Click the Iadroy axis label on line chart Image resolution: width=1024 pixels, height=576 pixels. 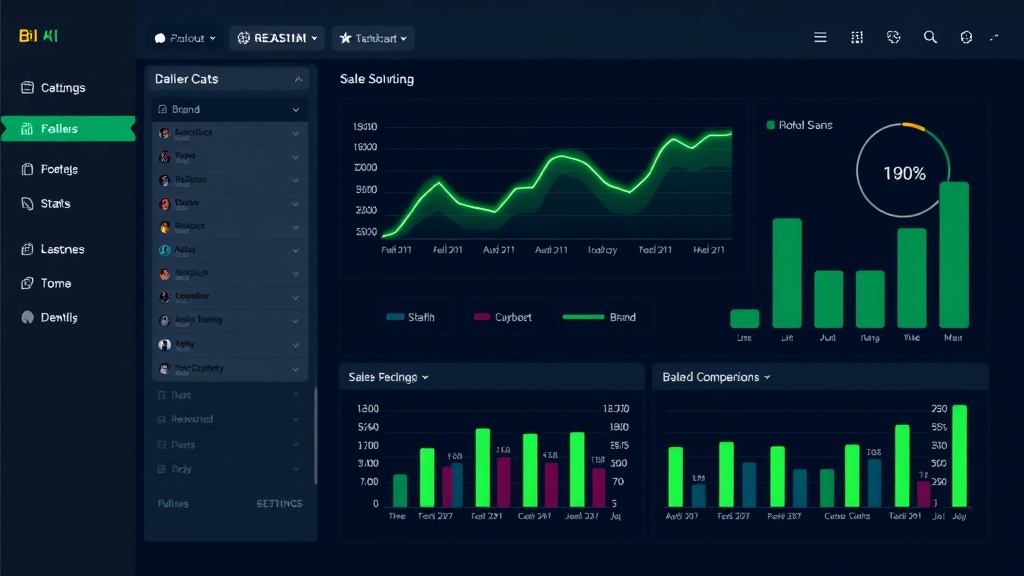pyautogui.click(x=602, y=249)
